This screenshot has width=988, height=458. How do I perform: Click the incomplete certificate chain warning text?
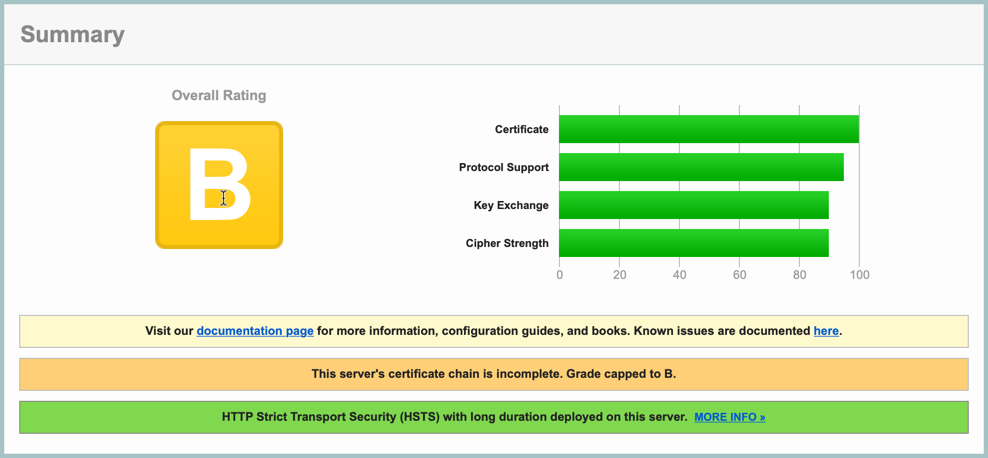point(493,374)
